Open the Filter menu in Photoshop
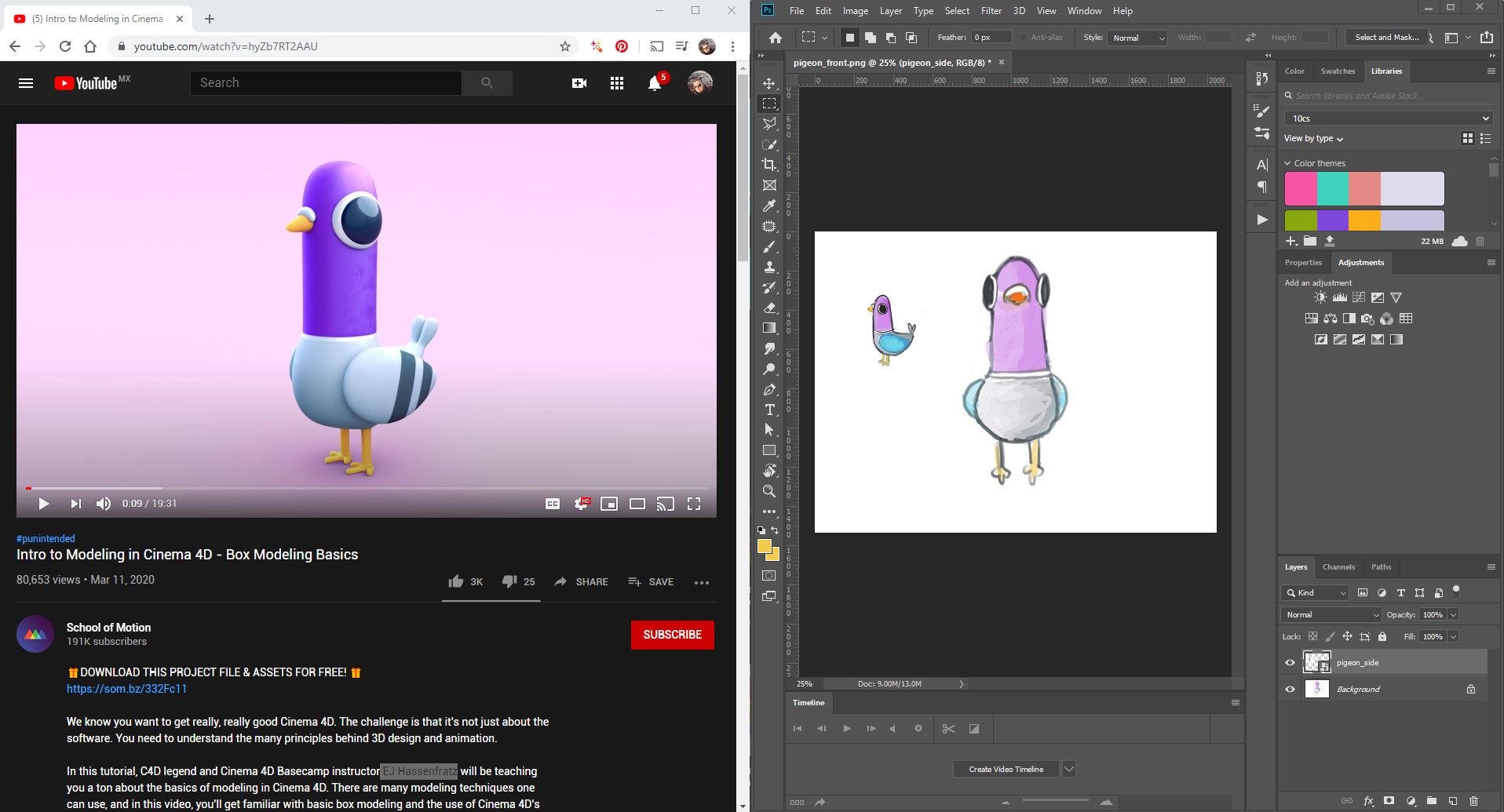 [991, 11]
